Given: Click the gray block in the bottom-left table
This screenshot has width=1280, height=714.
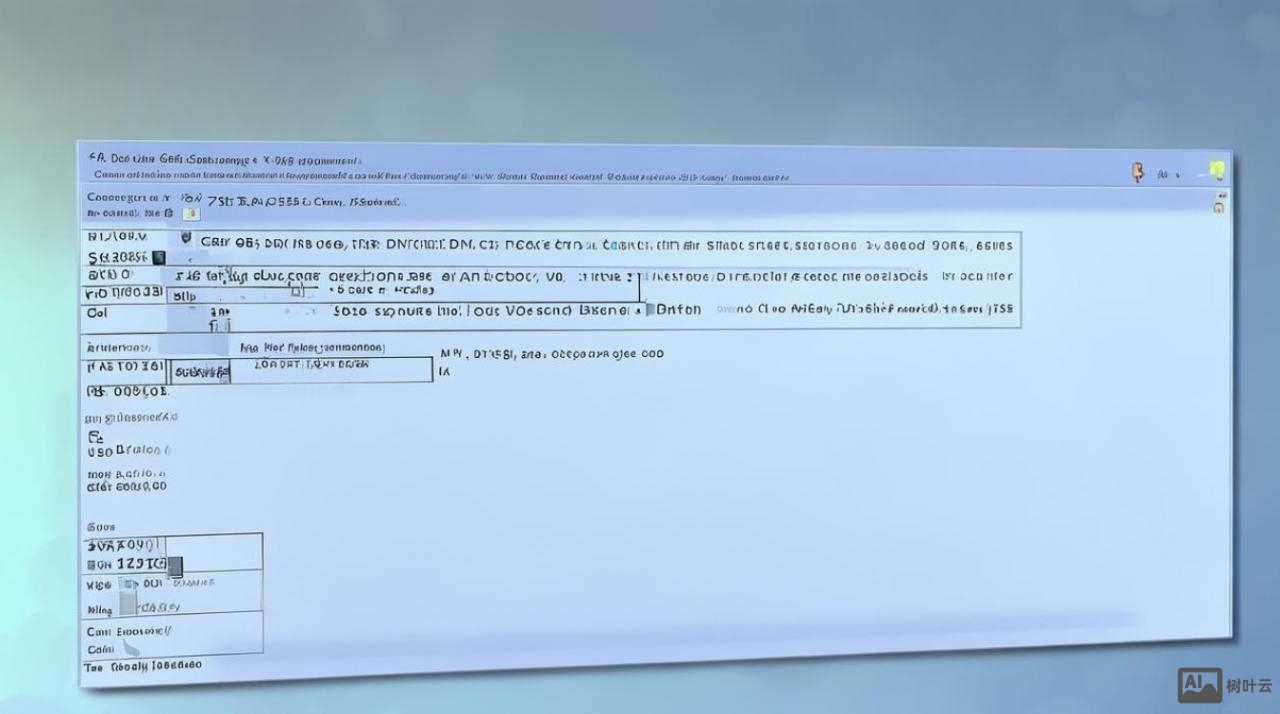Looking at the screenshot, I should 128,602.
